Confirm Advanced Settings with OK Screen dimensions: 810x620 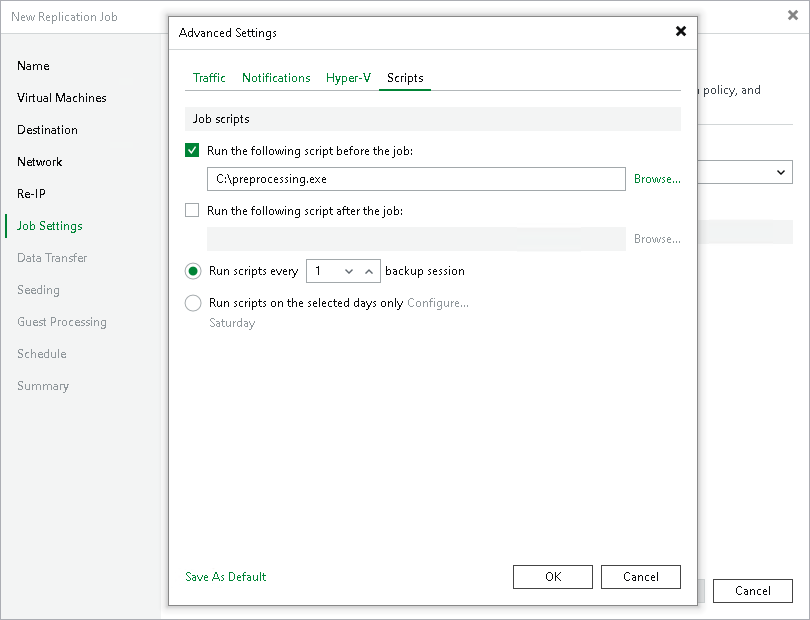pos(553,577)
